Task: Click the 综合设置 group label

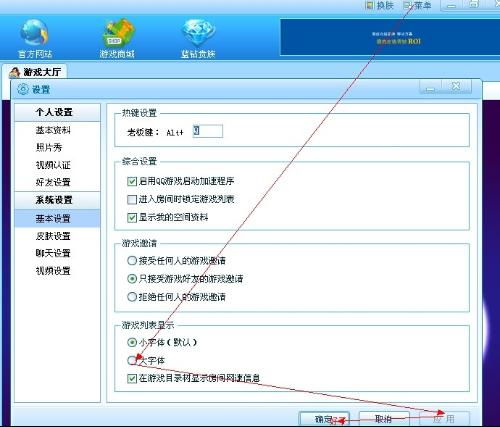Action: click(x=139, y=161)
